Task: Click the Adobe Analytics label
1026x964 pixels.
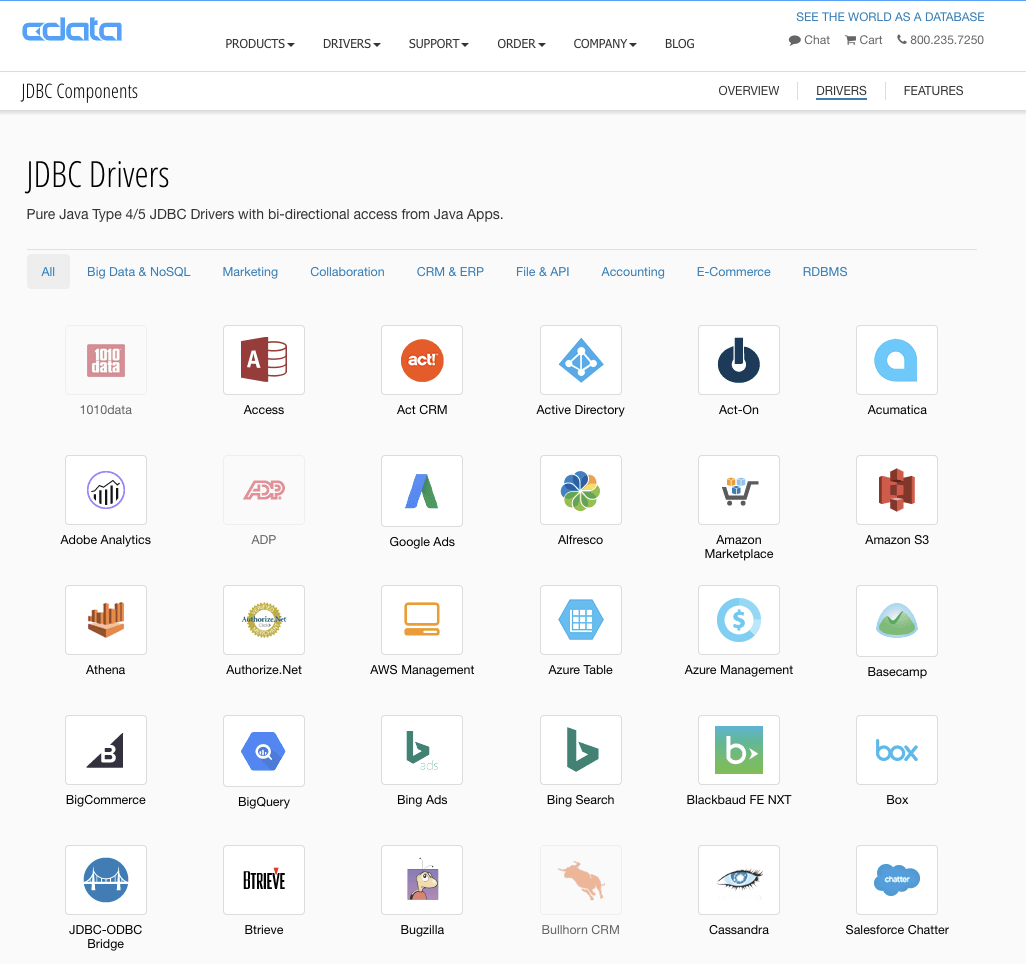Action: [106, 540]
